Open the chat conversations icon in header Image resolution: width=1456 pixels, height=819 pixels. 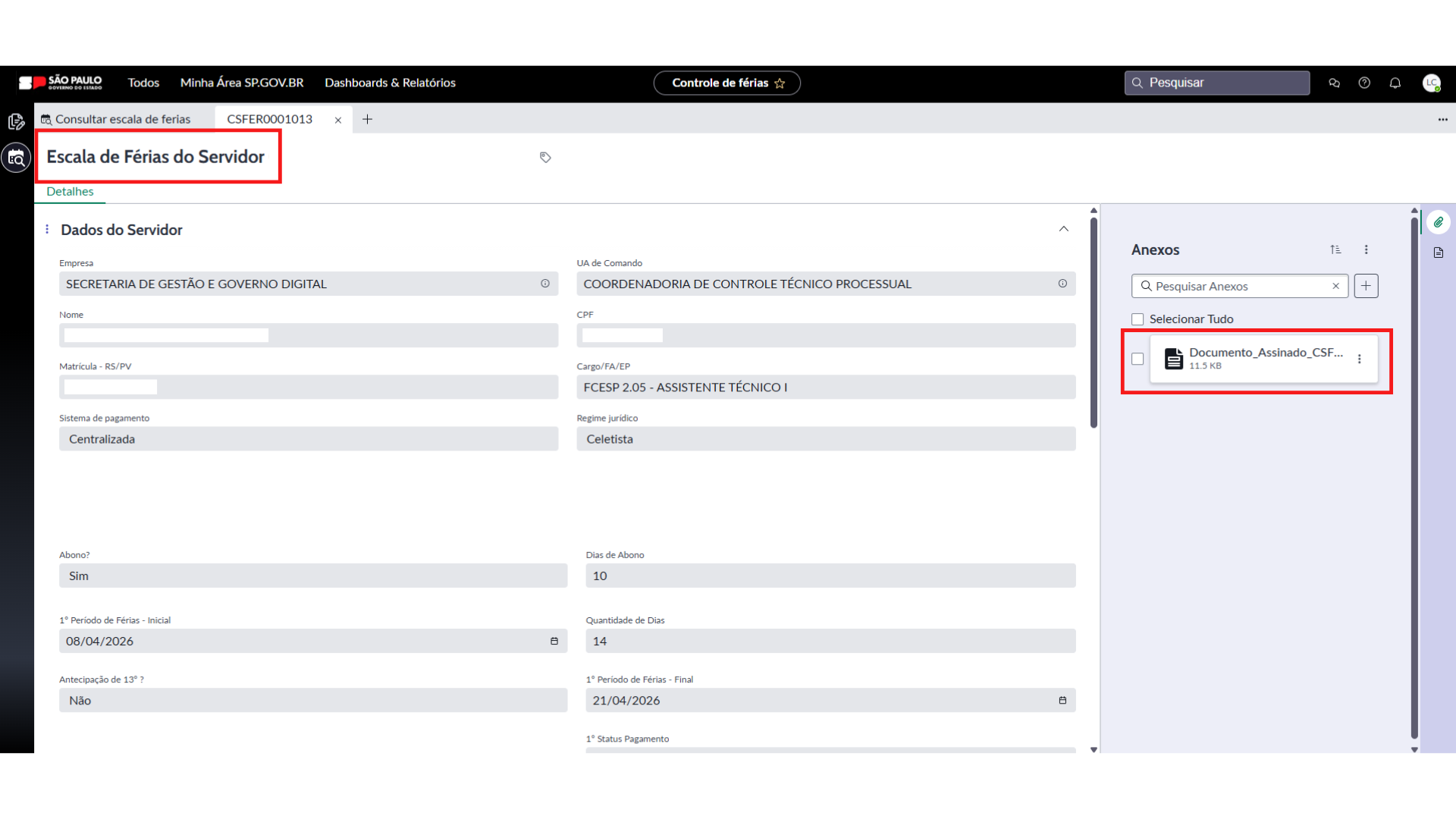[x=1334, y=83]
